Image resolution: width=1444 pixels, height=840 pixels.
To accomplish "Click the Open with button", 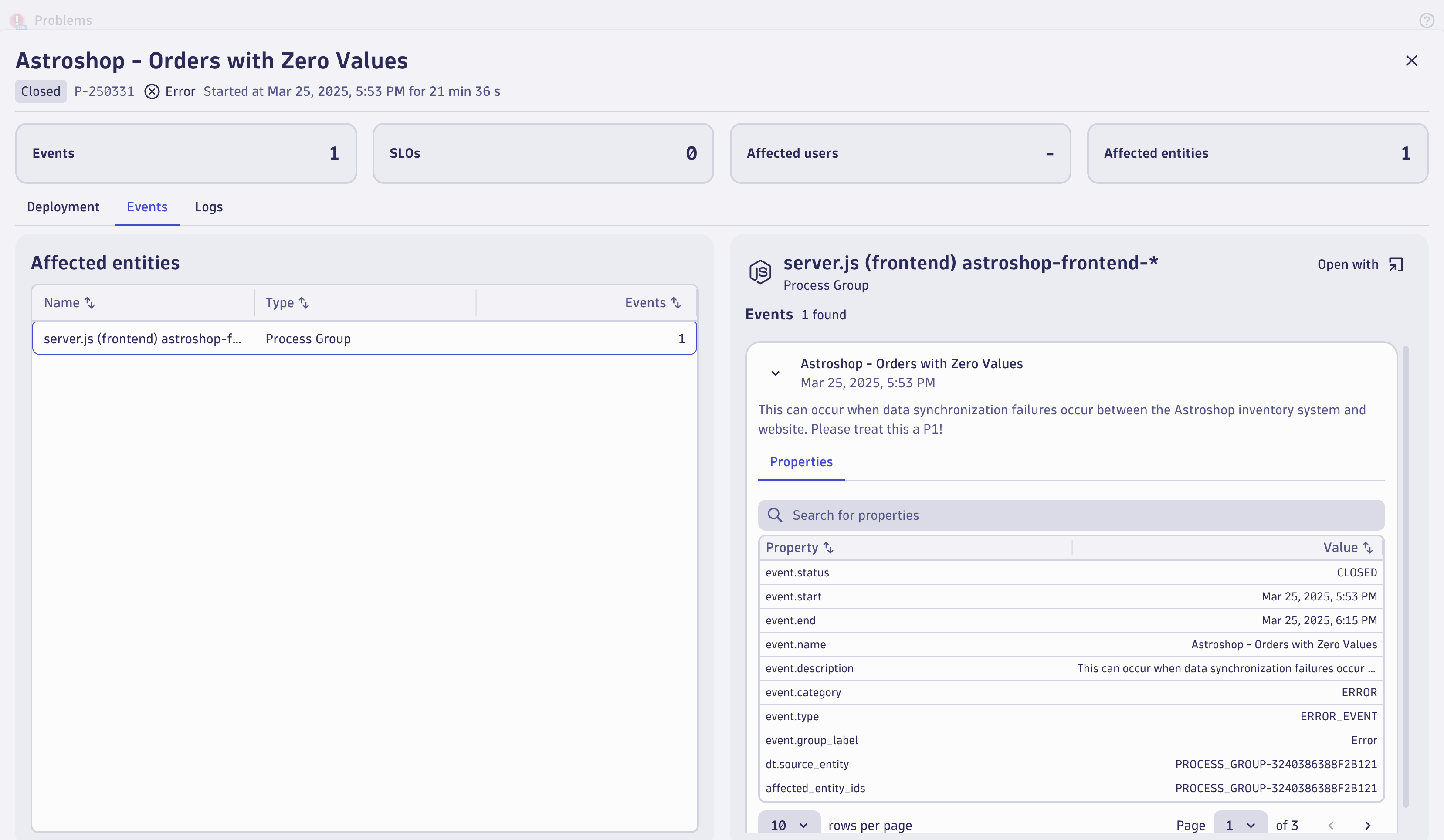I will coord(1360,265).
